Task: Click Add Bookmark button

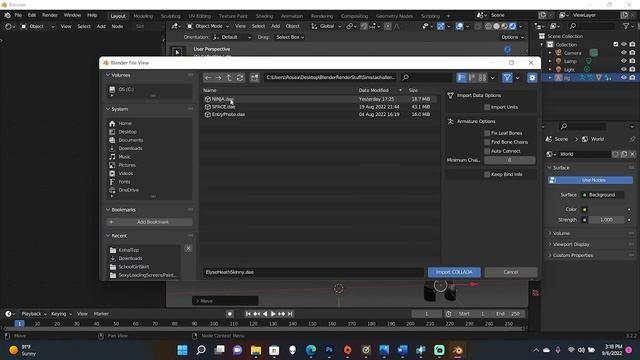Action: pos(149,222)
